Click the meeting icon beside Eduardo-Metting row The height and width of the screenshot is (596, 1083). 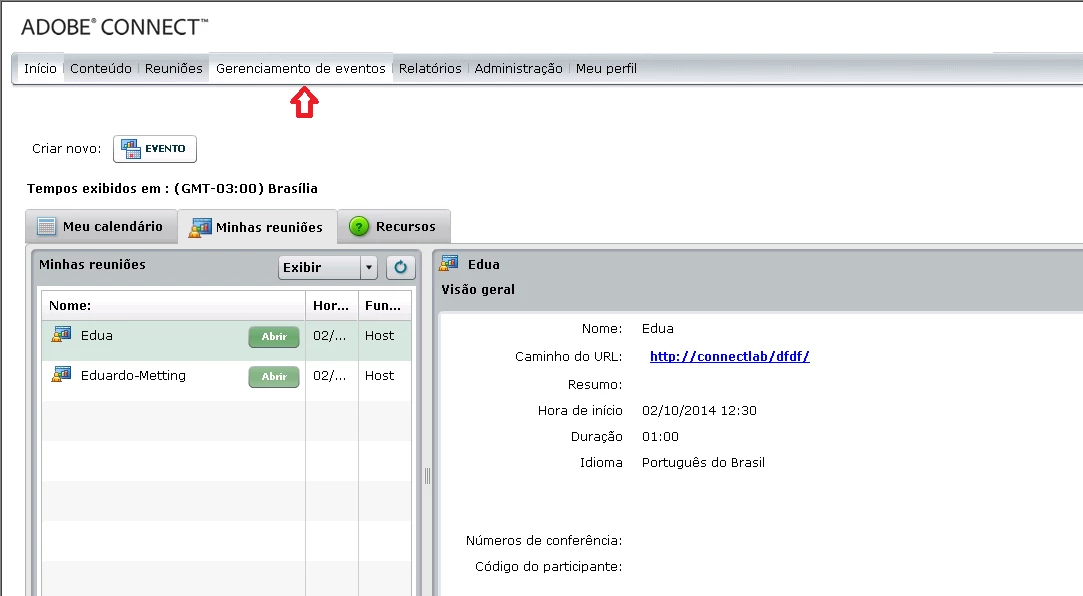[x=61, y=375]
